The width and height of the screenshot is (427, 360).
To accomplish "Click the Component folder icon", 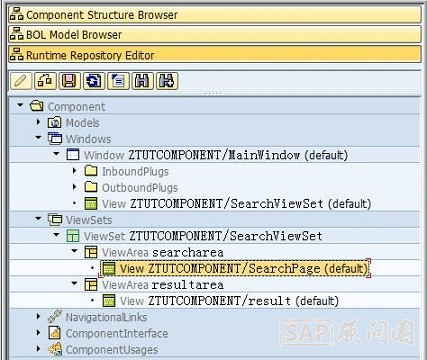I will (x=37, y=106).
